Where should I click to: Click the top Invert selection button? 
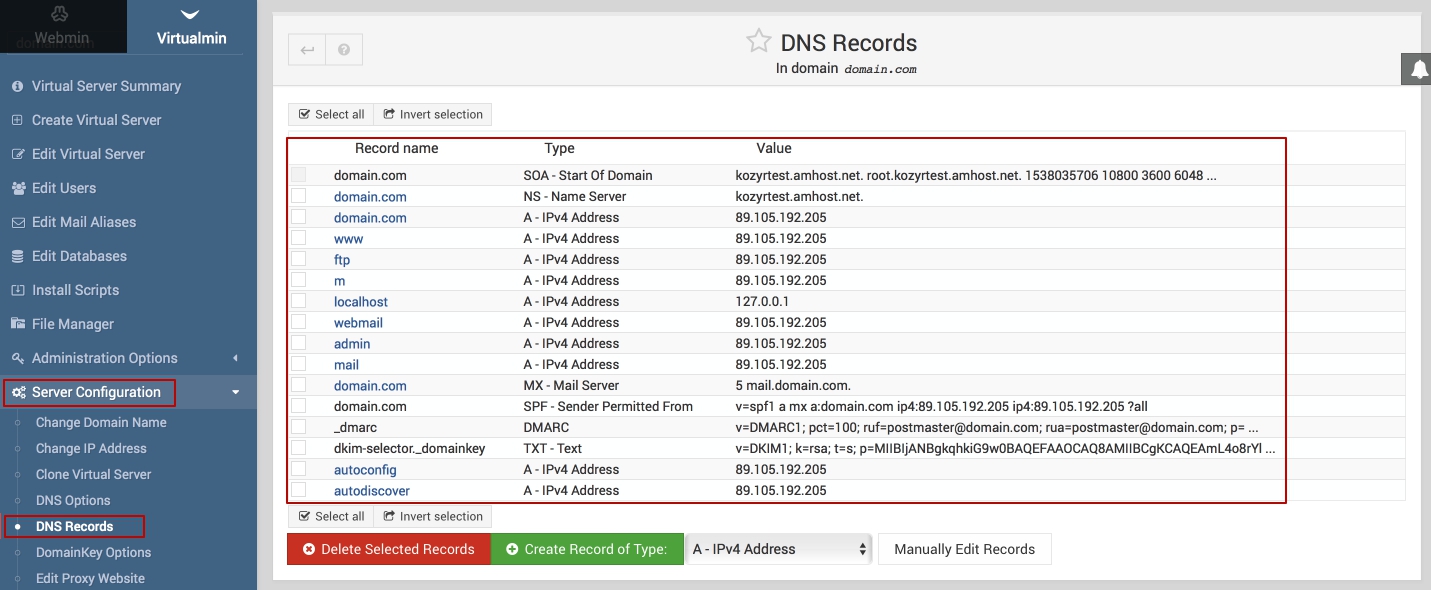(432, 114)
